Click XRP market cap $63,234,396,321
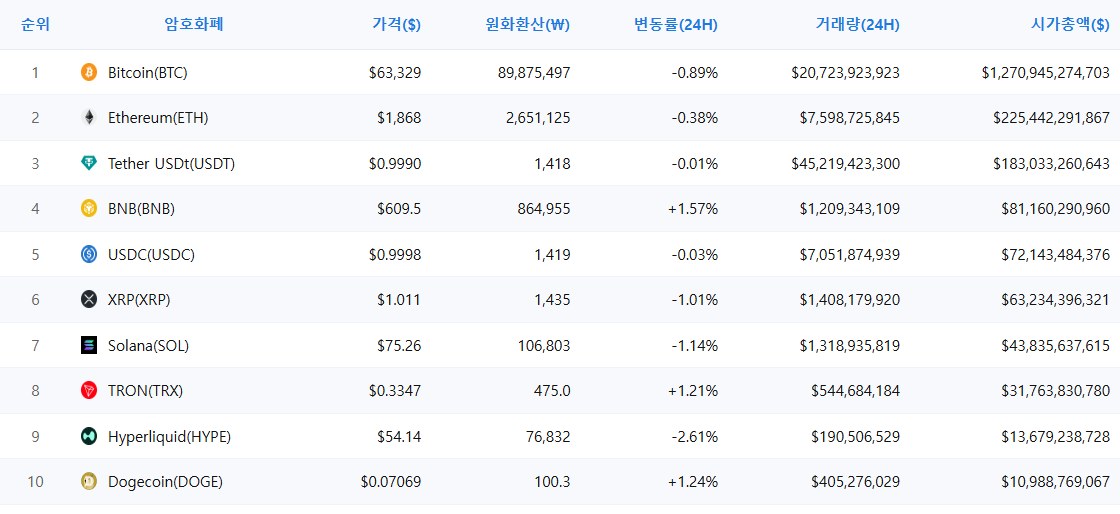The height and width of the screenshot is (514, 1120). pos(1056,300)
